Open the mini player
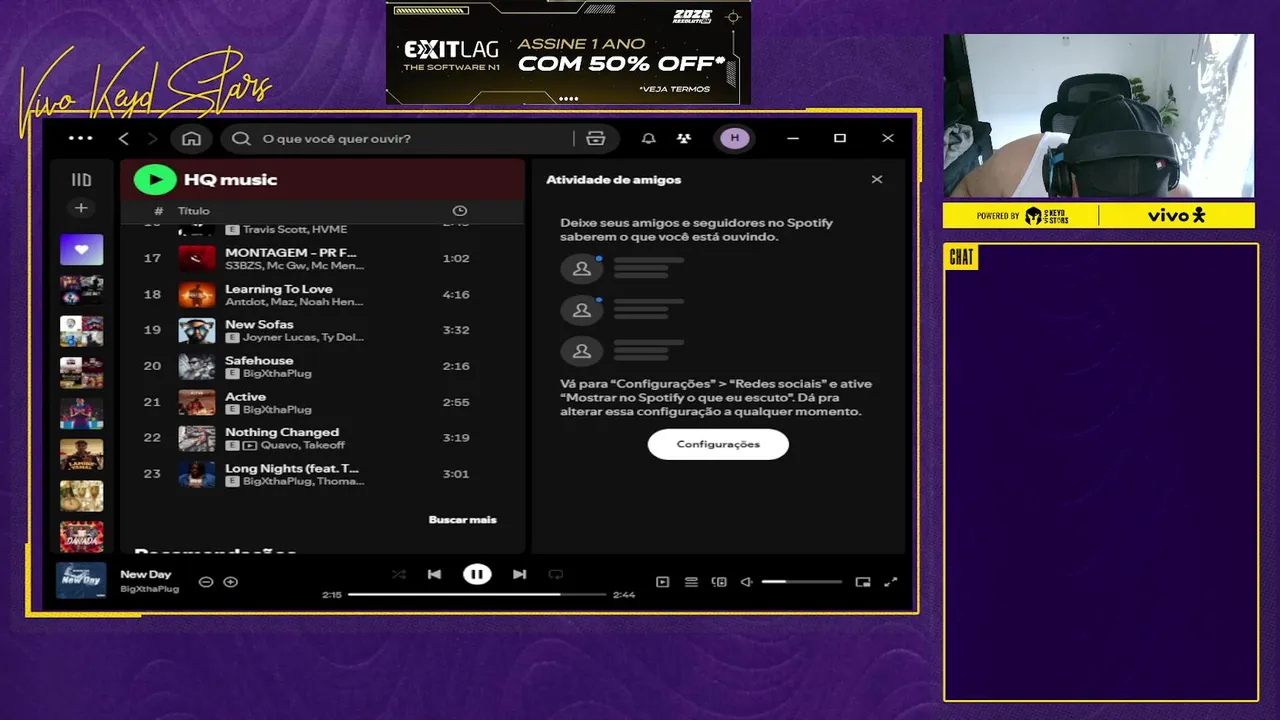The image size is (1280, 720). point(863,582)
